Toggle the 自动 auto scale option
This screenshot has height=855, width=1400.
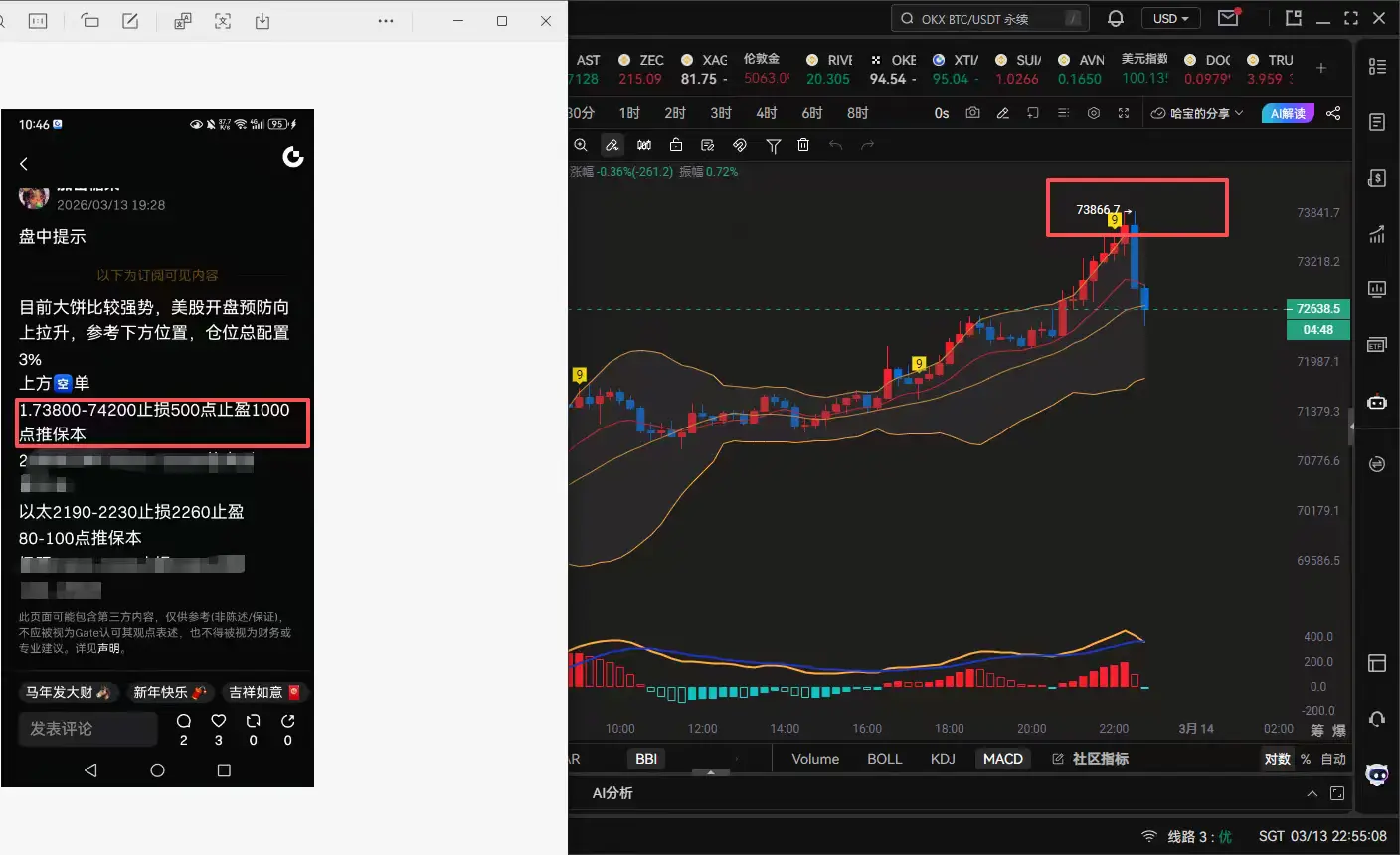click(x=1333, y=759)
